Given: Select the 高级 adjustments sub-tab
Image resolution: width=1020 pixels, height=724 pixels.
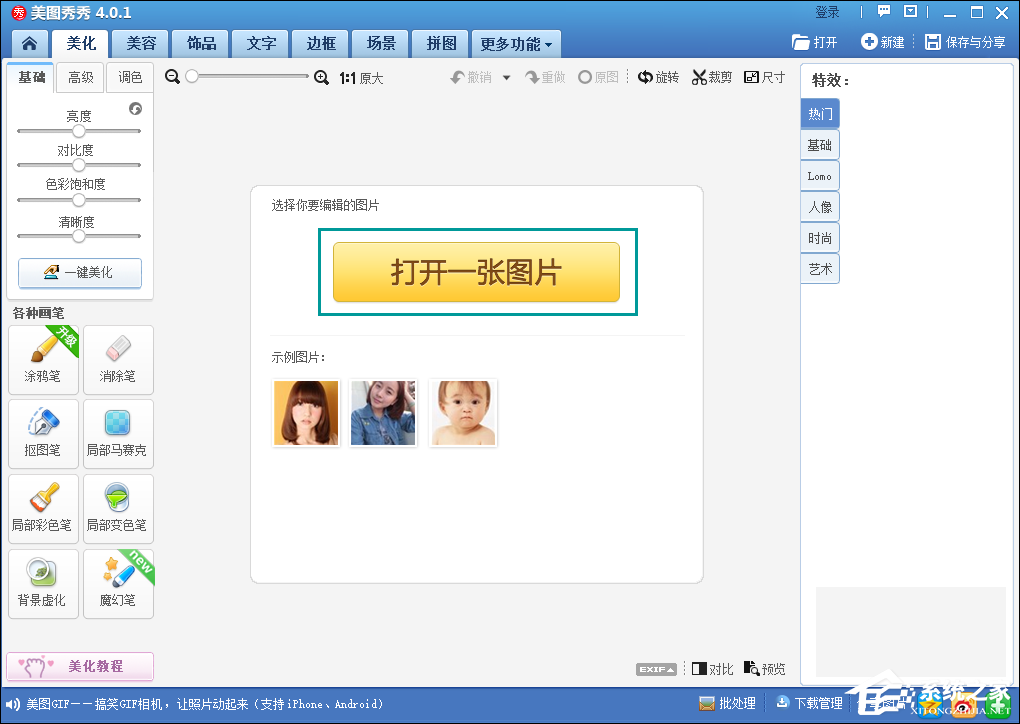Looking at the screenshot, I should pos(81,77).
